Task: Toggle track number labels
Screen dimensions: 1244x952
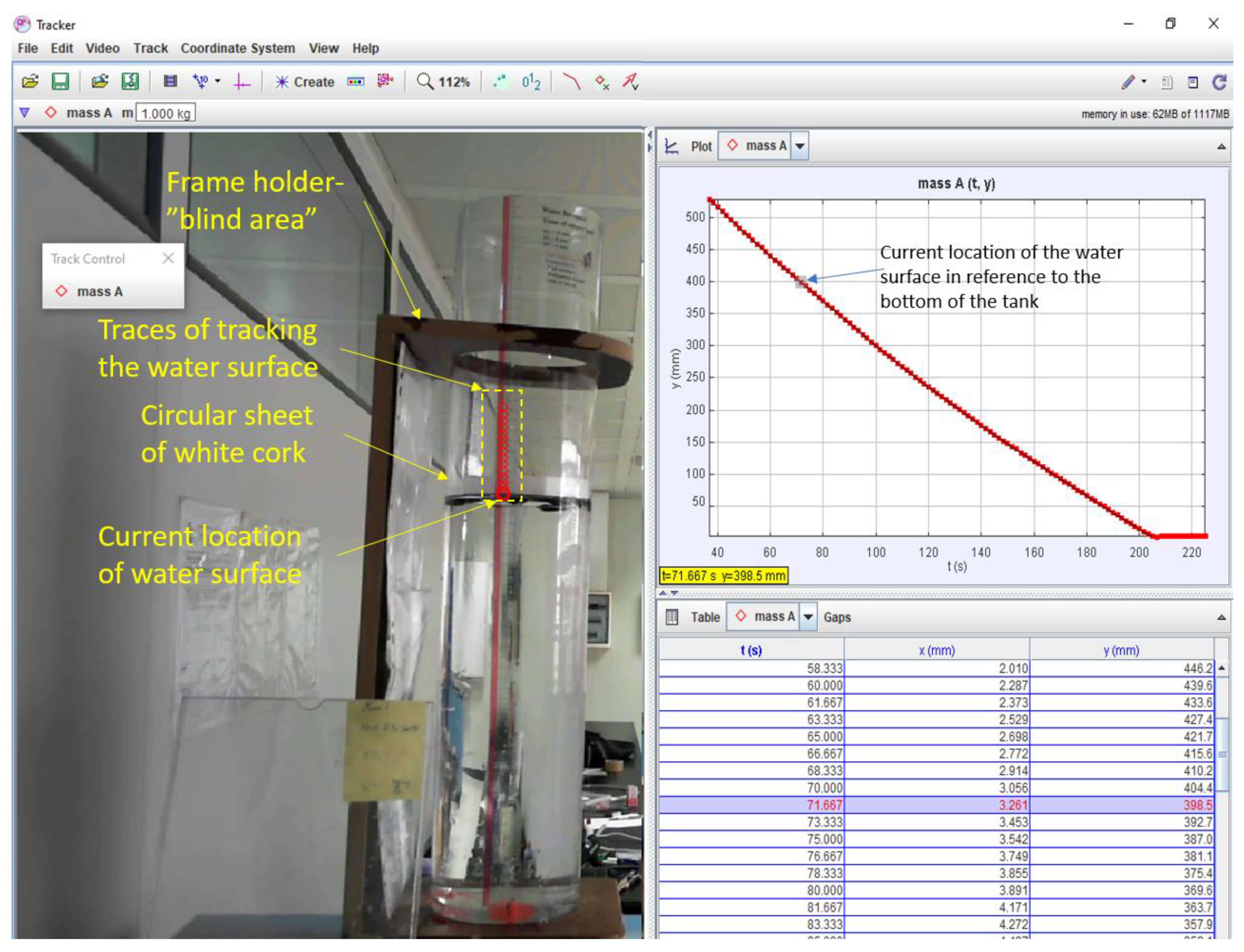Action: (x=531, y=82)
